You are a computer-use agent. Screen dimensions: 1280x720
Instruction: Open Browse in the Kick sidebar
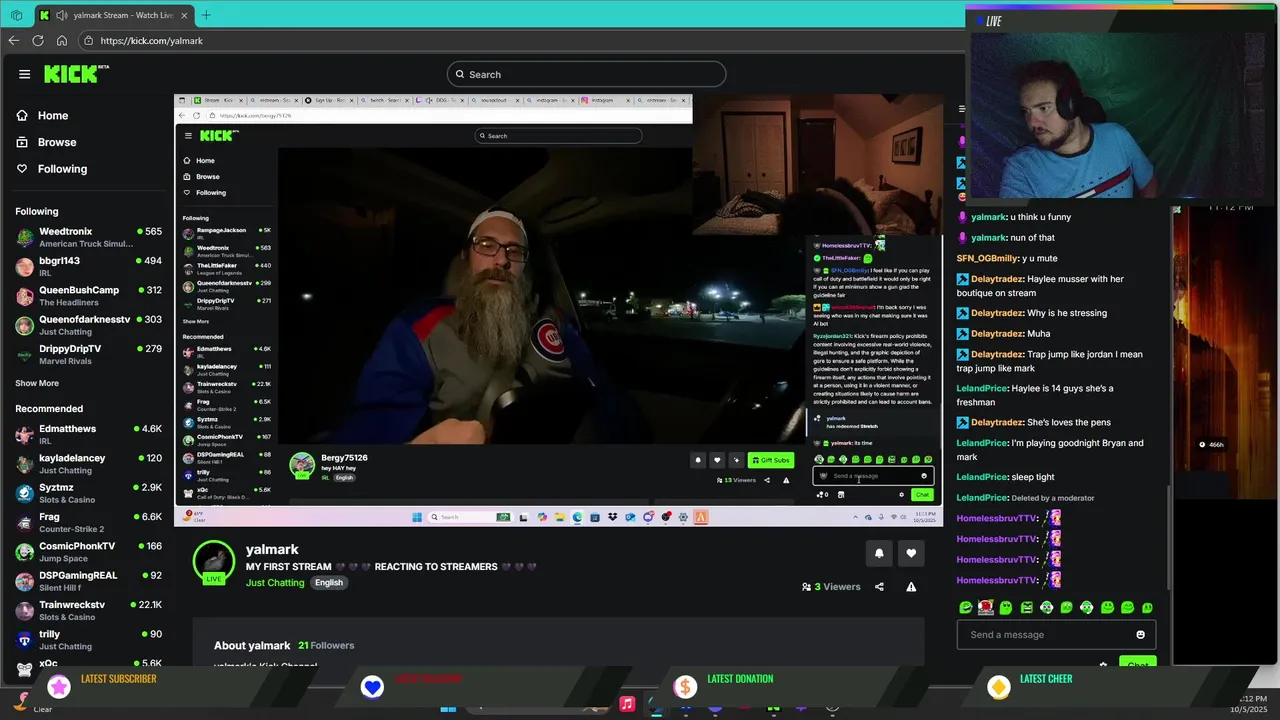pos(57,142)
